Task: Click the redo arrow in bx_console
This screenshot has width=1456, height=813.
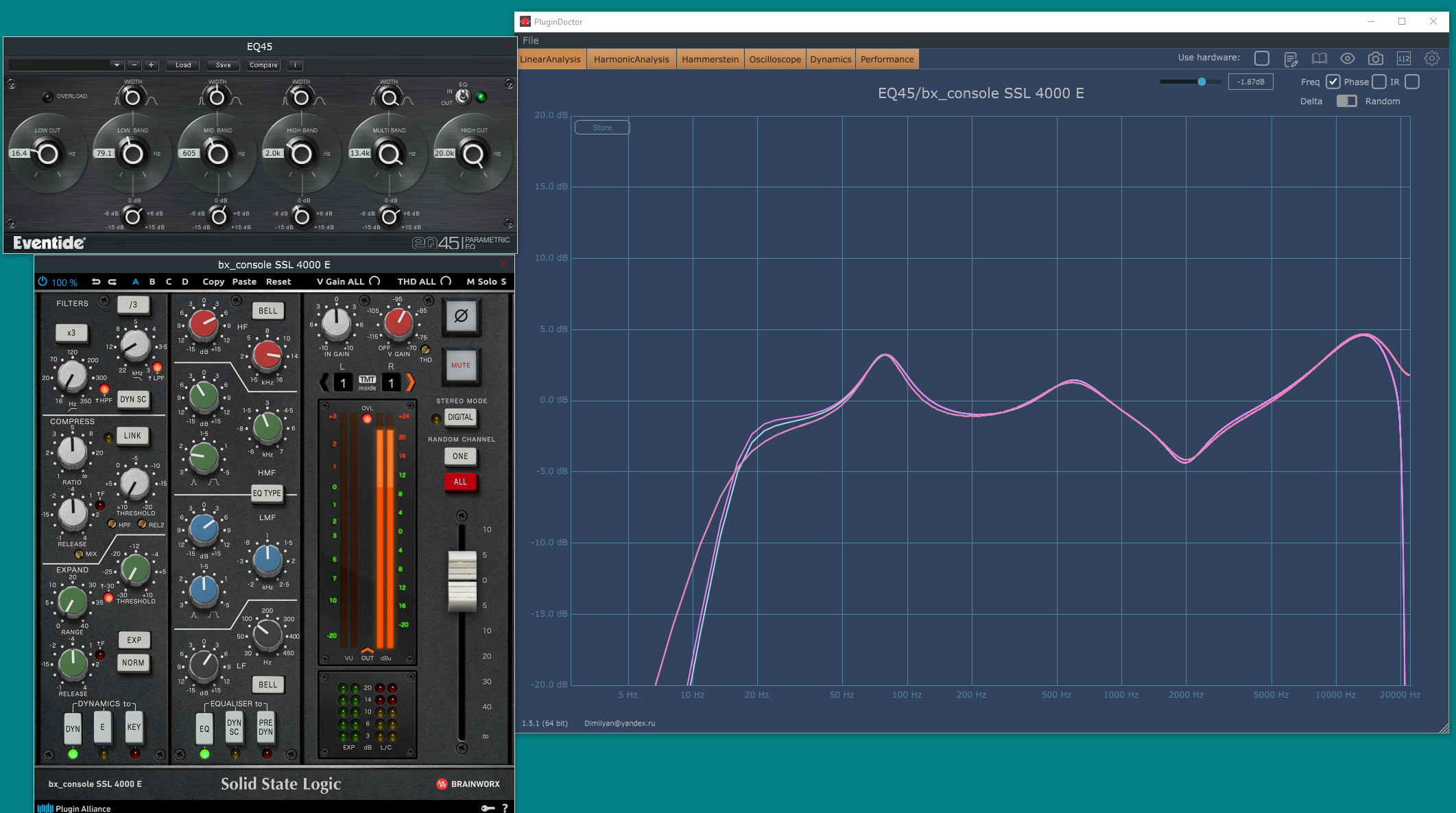Action: tap(112, 282)
